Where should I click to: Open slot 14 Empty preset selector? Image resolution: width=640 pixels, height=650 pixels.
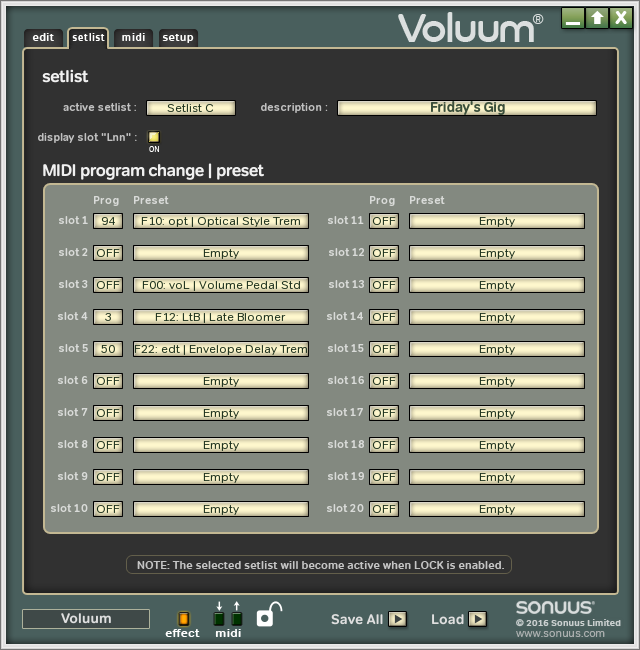pyautogui.click(x=497, y=317)
